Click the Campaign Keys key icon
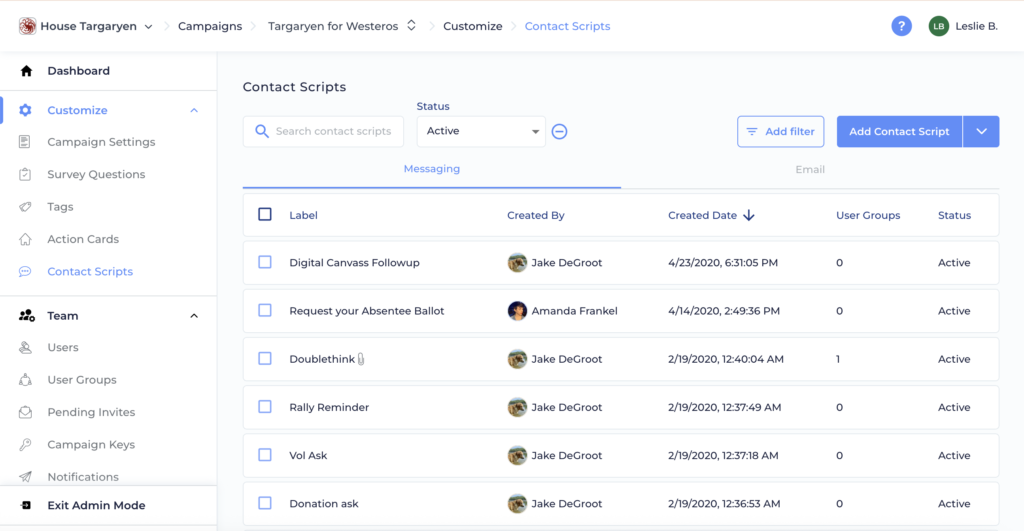This screenshot has height=531, width=1024. pos(25,444)
